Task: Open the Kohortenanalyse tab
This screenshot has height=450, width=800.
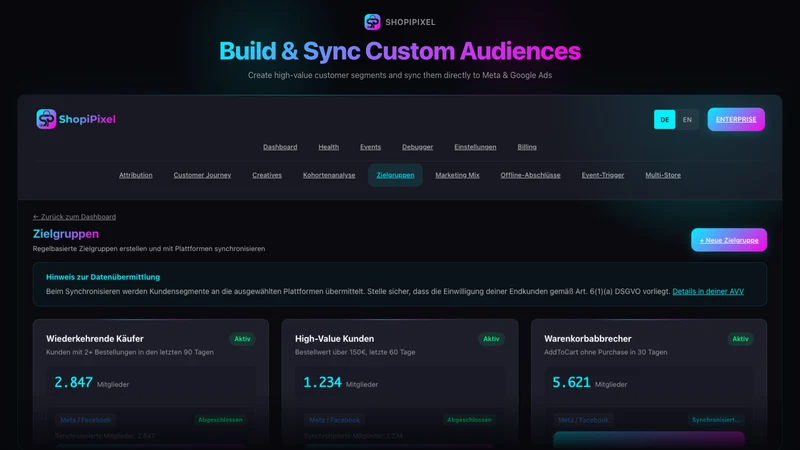Action: tap(329, 175)
